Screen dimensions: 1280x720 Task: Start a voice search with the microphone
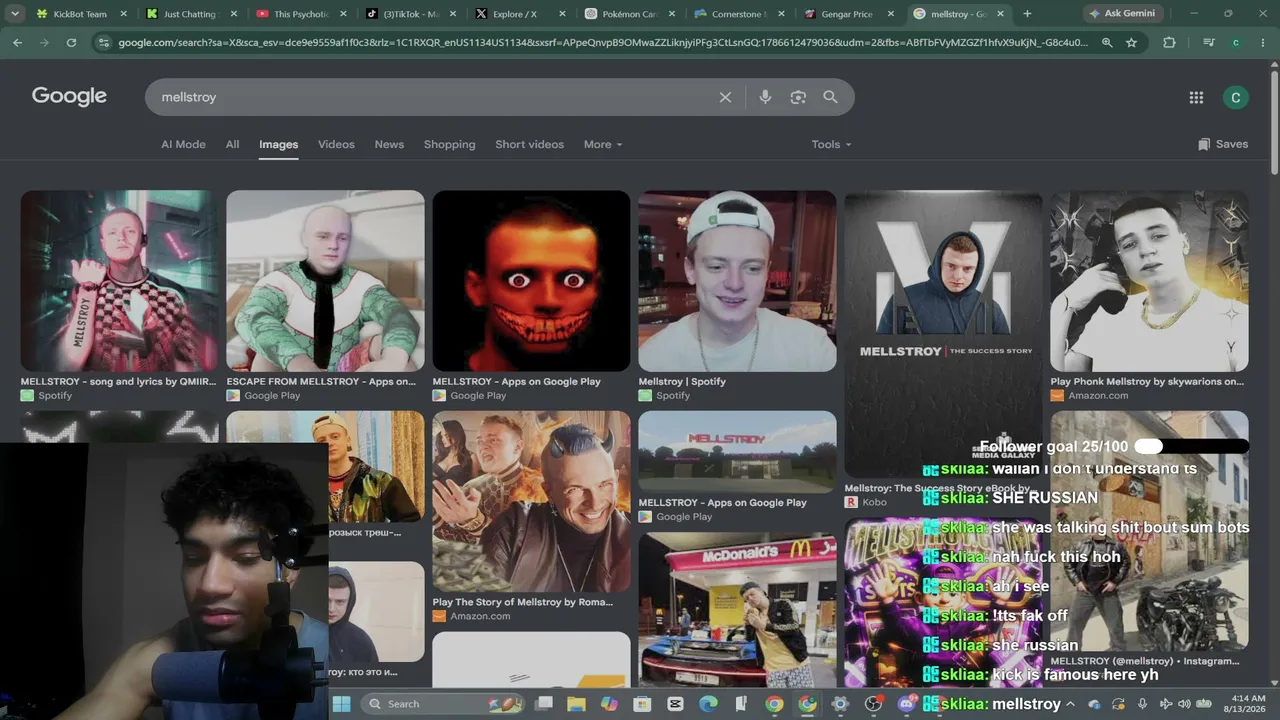coord(765,97)
